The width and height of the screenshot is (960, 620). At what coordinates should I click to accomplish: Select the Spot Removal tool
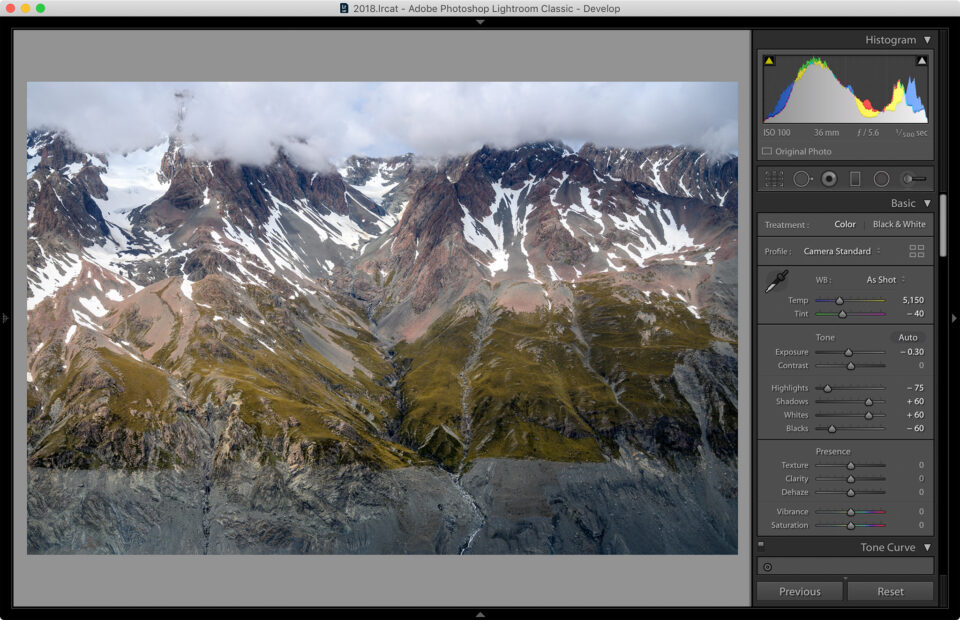click(800, 178)
